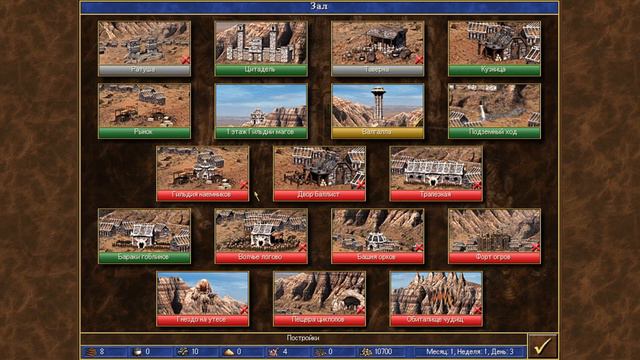Screen dimensions: 640x360
Task: Open the Башня орков dwelling card
Action: coord(378,236)
